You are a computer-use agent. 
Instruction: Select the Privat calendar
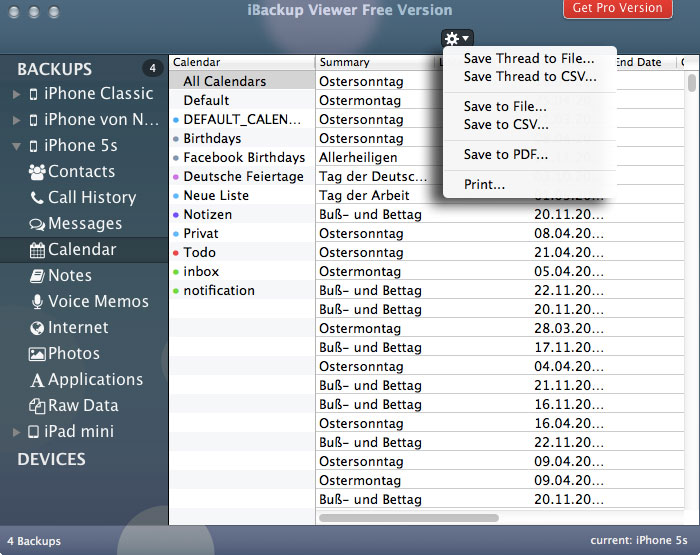pyautogui.click(x=242, y=234)
